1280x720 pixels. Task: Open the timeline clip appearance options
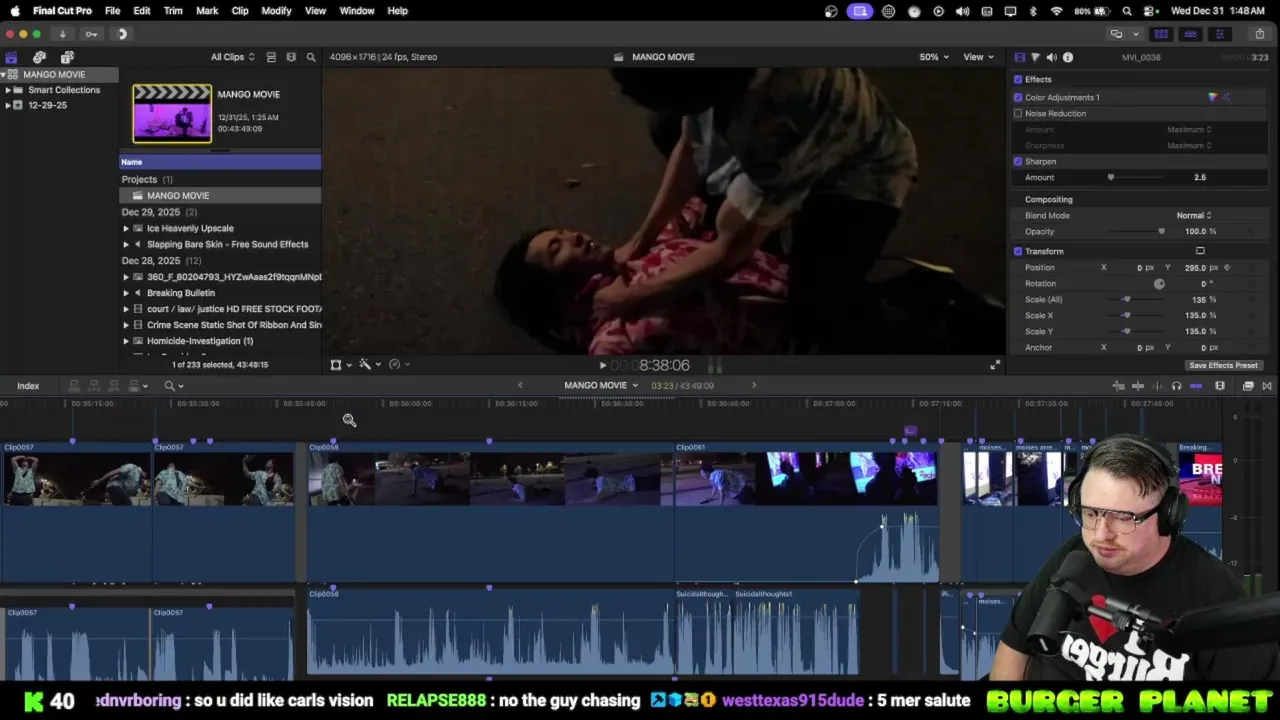[1220, 386]
